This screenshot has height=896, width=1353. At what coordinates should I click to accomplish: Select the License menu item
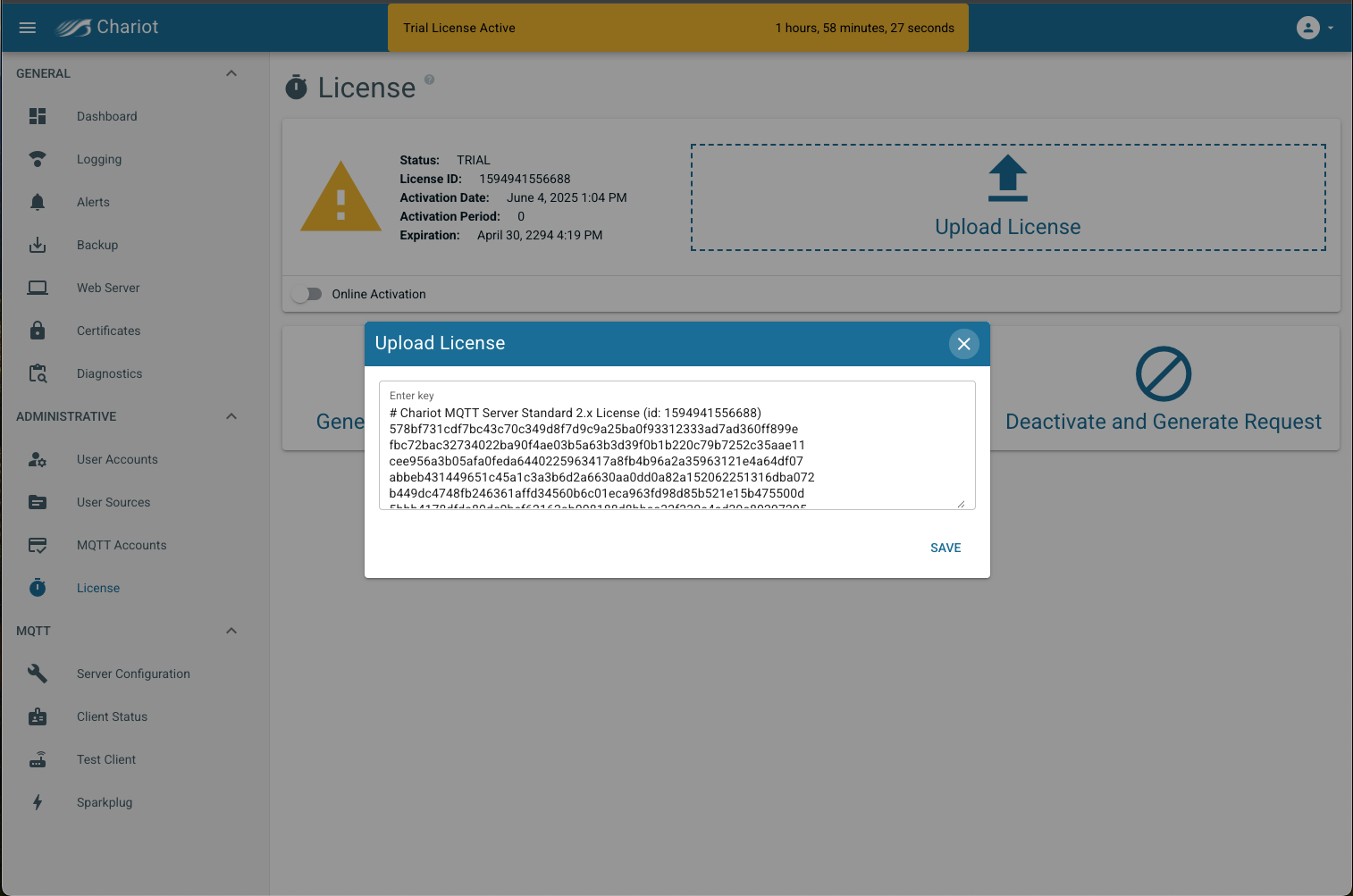98,588
